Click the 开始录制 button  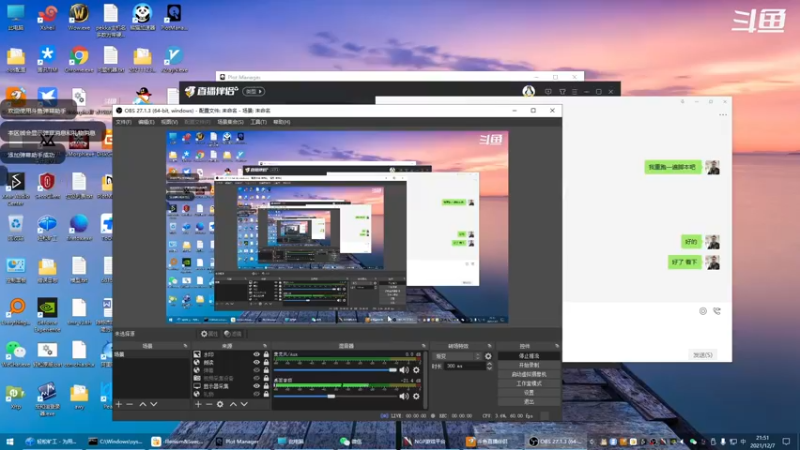coord(529,365)
